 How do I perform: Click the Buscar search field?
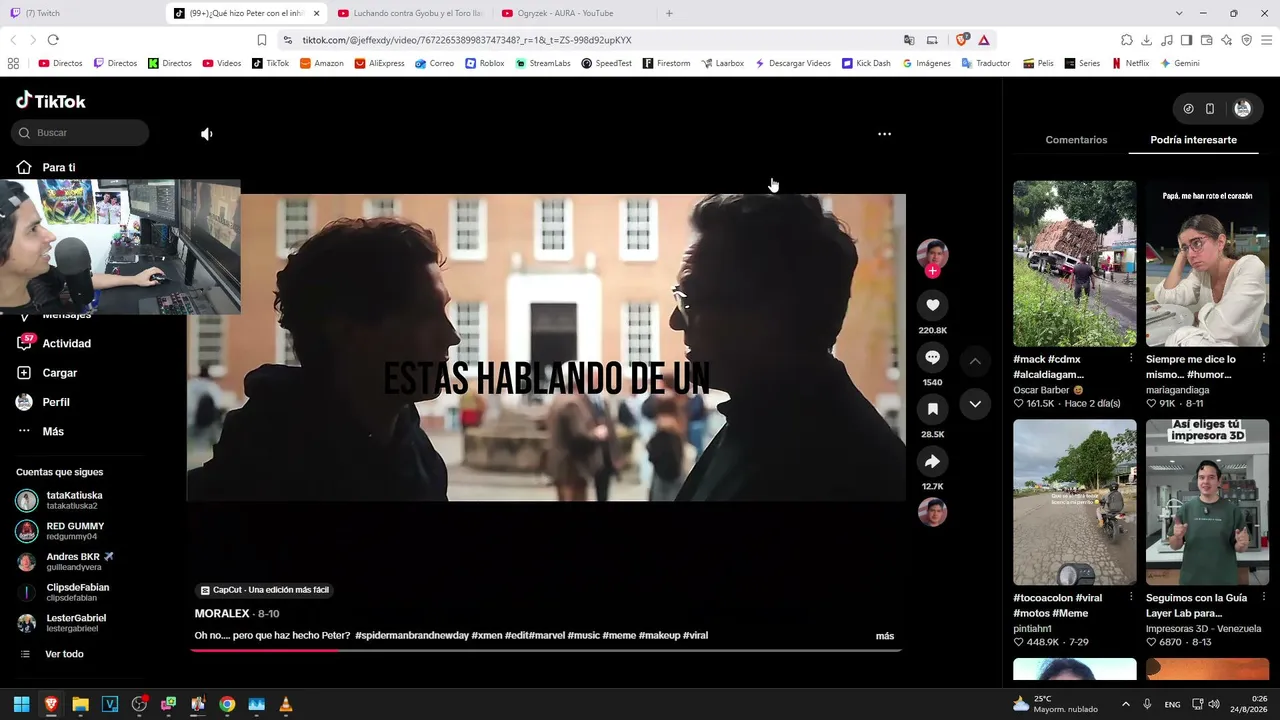click(80, 133)
